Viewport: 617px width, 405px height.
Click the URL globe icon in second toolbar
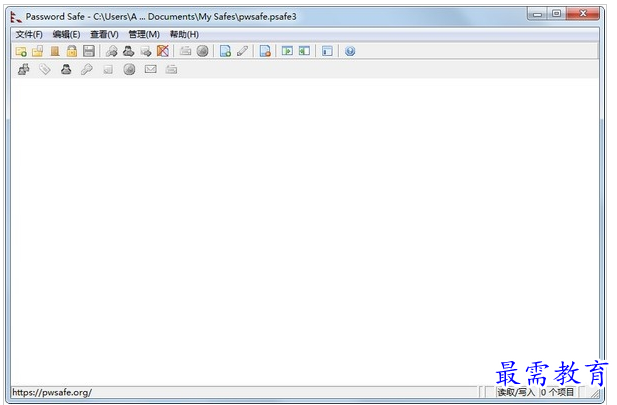point(129,70)
